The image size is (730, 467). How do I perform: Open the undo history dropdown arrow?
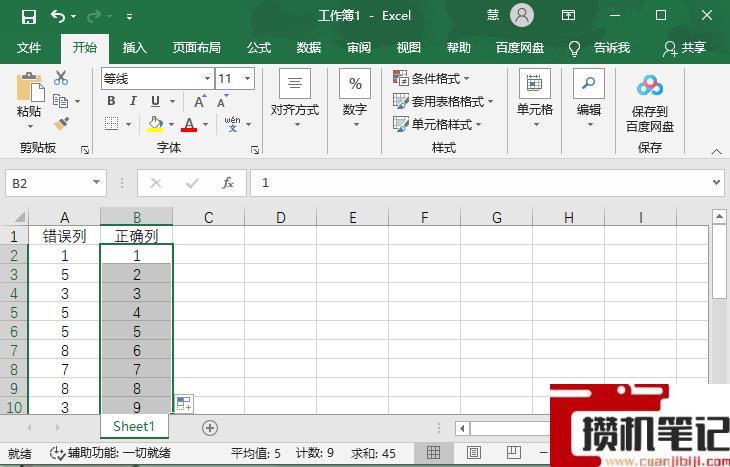74,17
